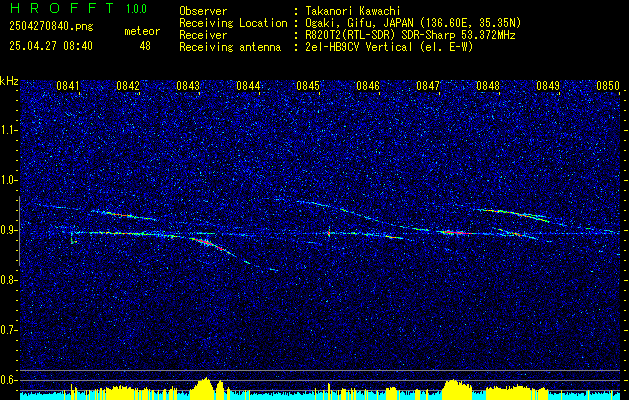The image size is (629, 400).
Task: Click the 0848 time marker
Action: pos(488,86)
